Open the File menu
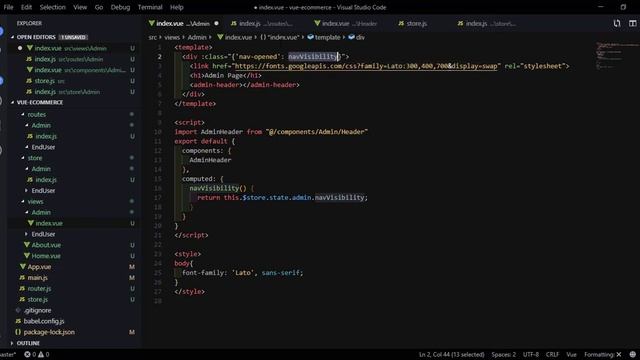 click(8, 7)
